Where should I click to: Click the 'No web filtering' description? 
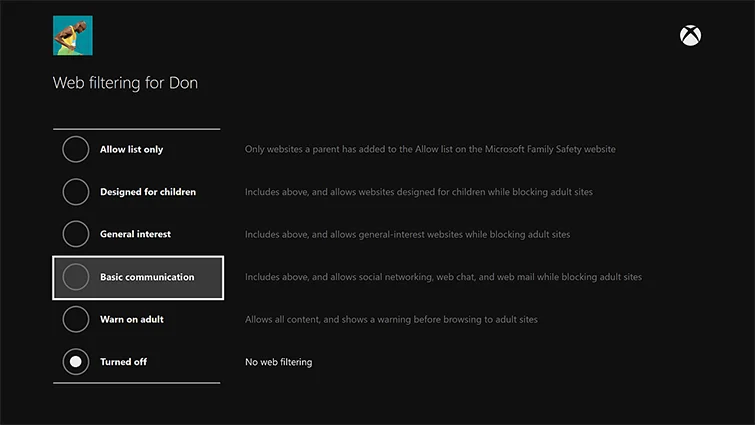(x=278, y=362)
